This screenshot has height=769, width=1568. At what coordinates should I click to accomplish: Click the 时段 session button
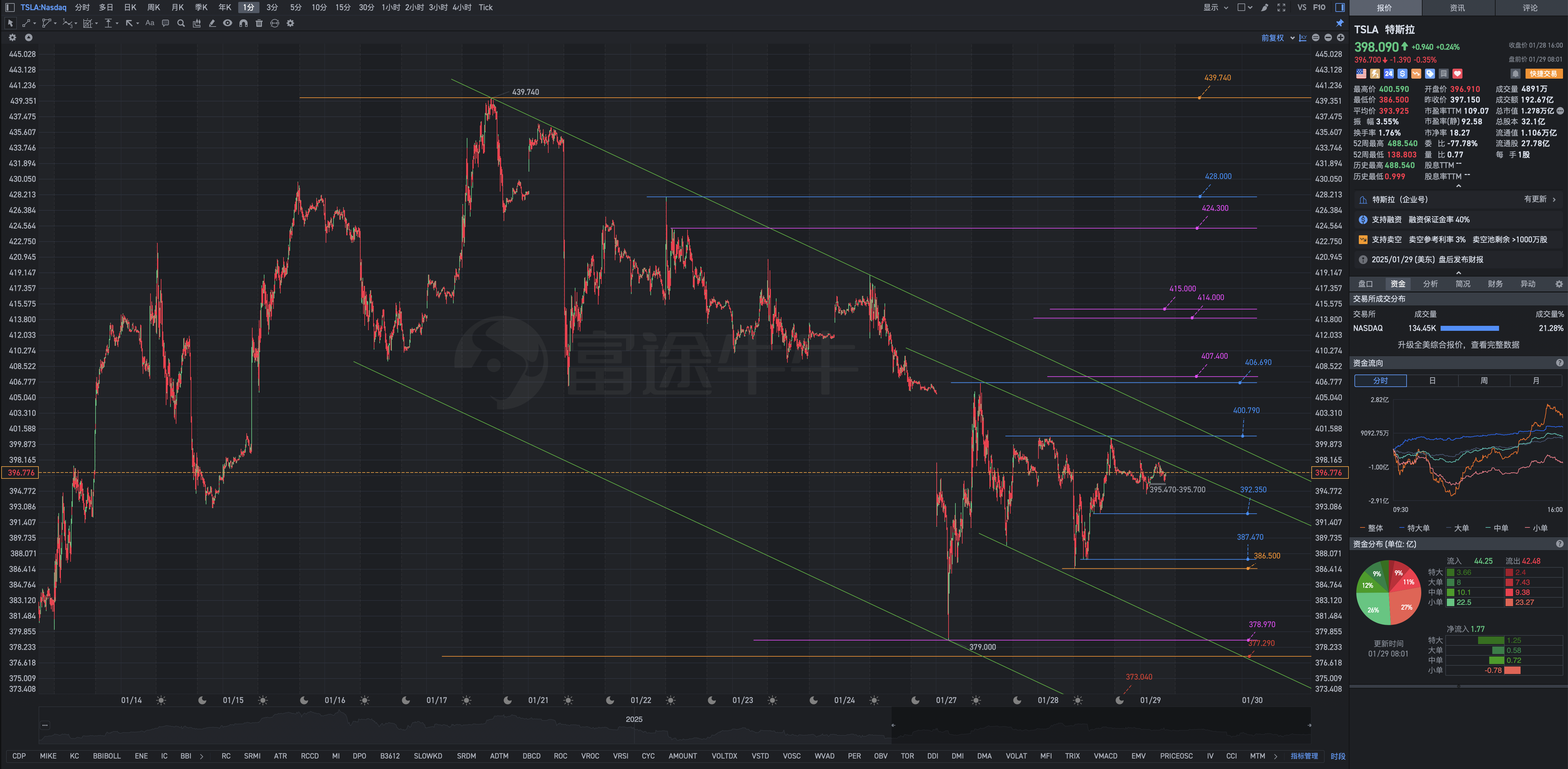point(1337,756)
